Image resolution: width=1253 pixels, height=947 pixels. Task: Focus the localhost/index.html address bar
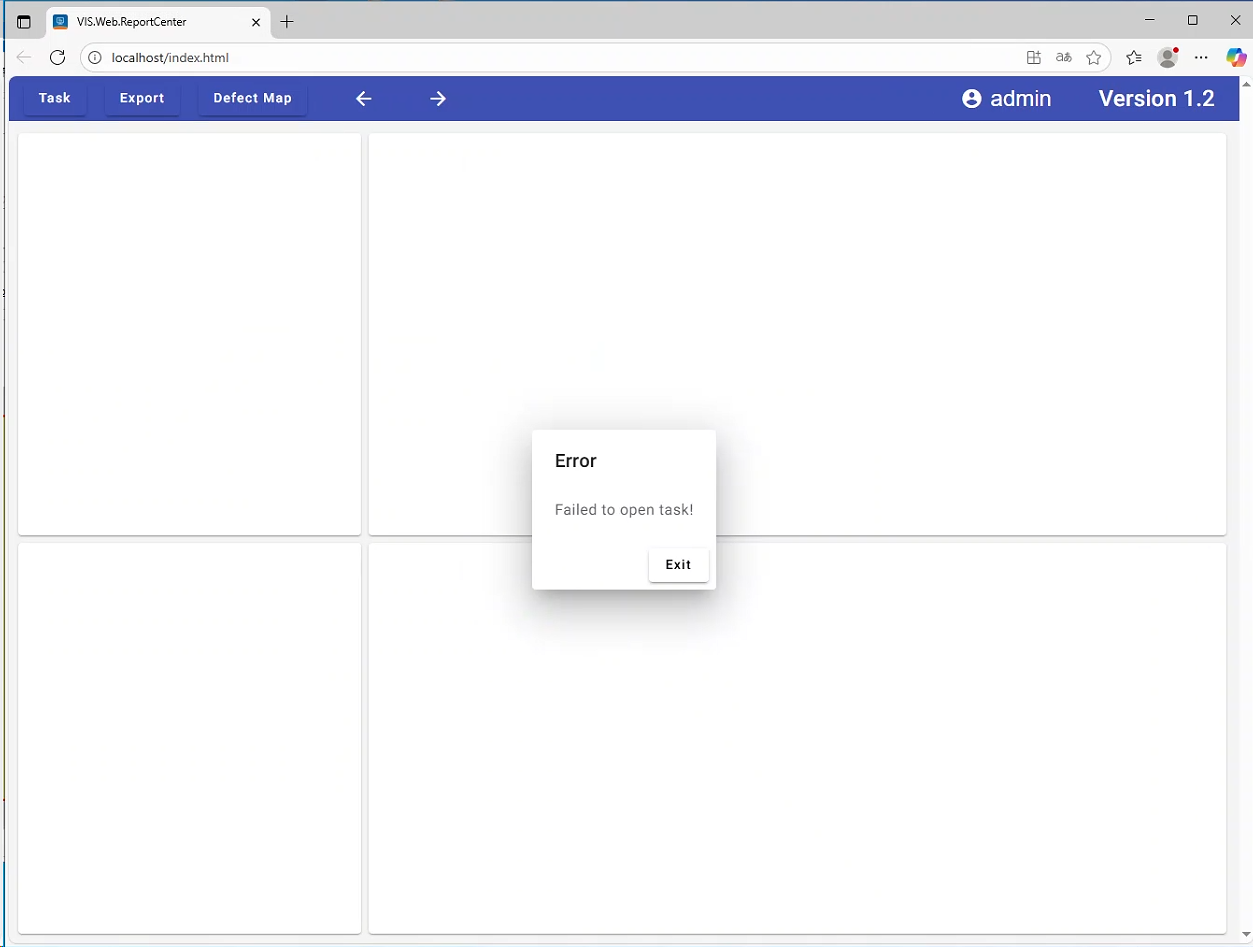click(x=500, y=57)
